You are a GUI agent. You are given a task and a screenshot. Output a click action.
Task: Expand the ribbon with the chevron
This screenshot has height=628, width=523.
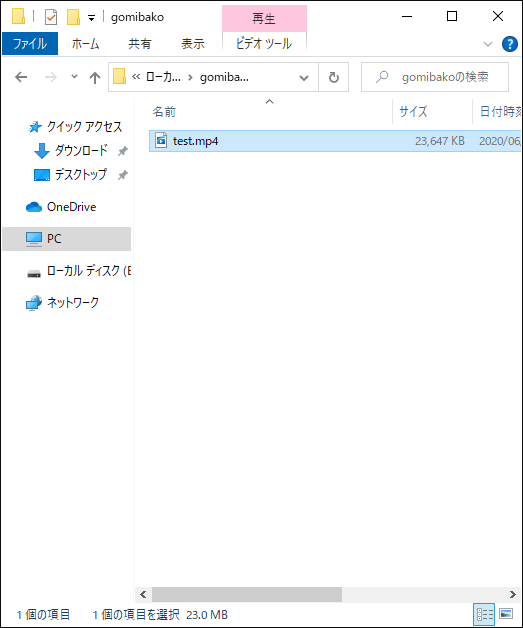point(487,44)
